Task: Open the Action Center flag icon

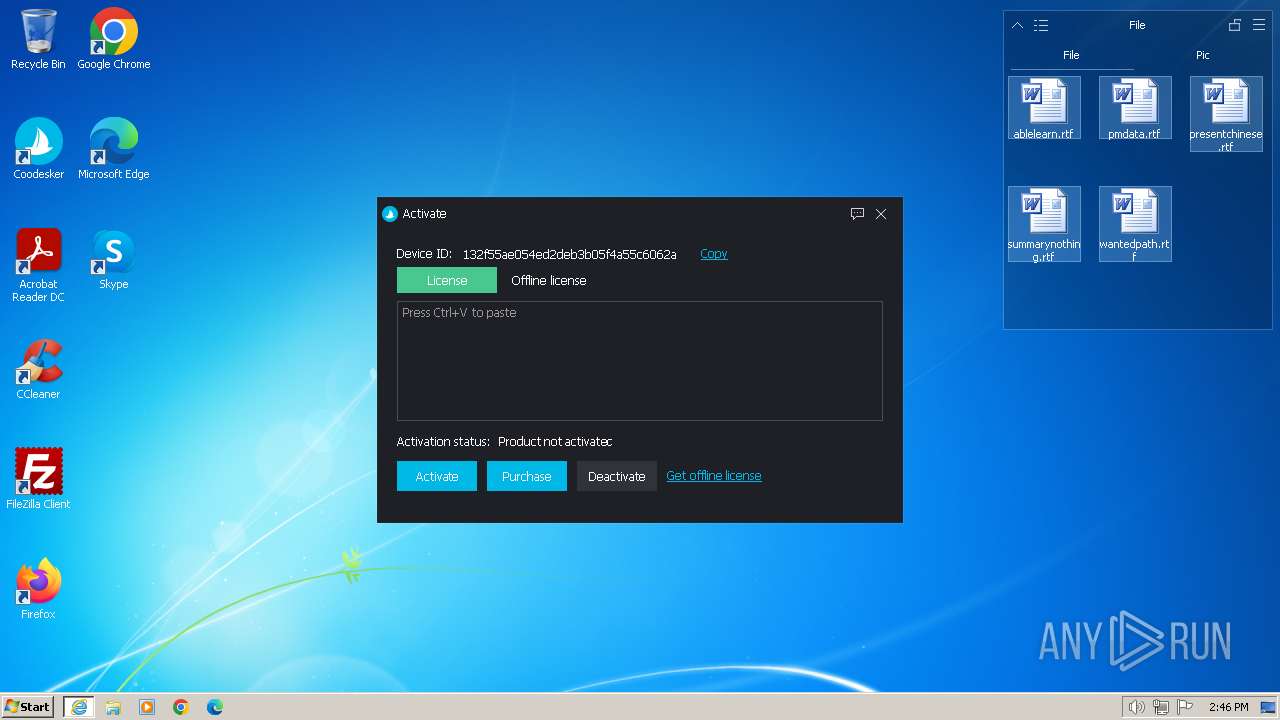Action: [1185, 707]
